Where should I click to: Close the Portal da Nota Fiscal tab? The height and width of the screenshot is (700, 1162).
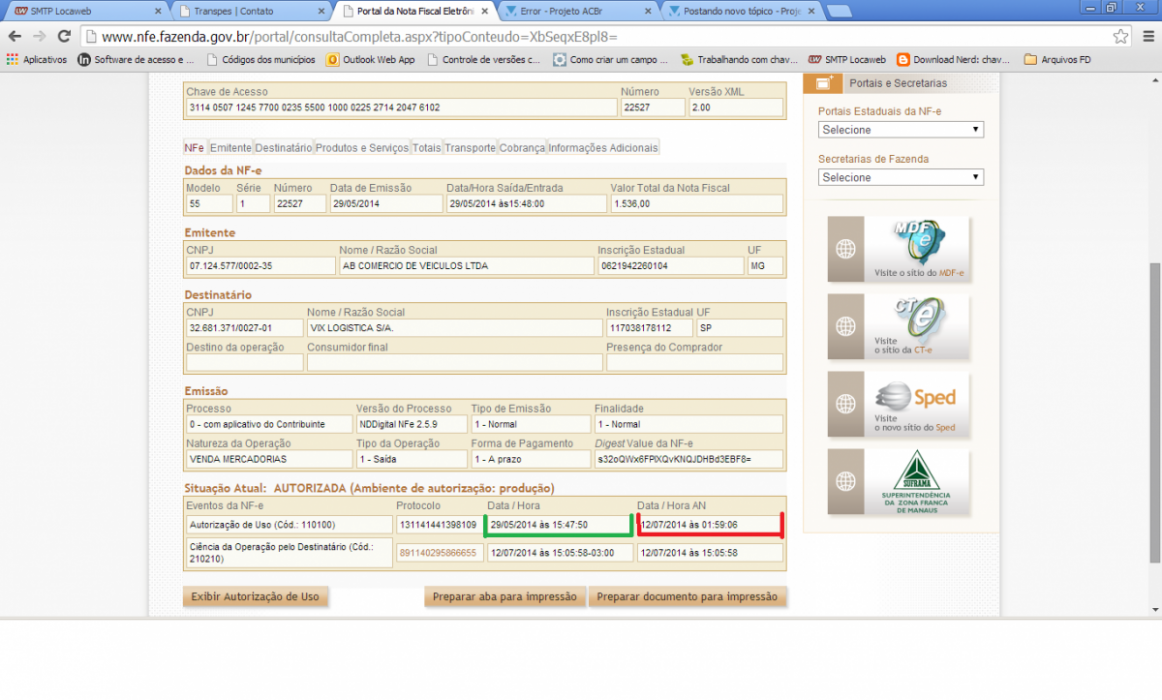click(485, 11)
